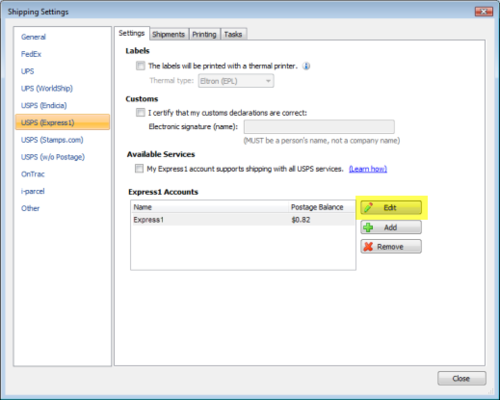Click the pencil Edit account icon
This screenshot has height=400, width=500.
(x=368, y=207)
